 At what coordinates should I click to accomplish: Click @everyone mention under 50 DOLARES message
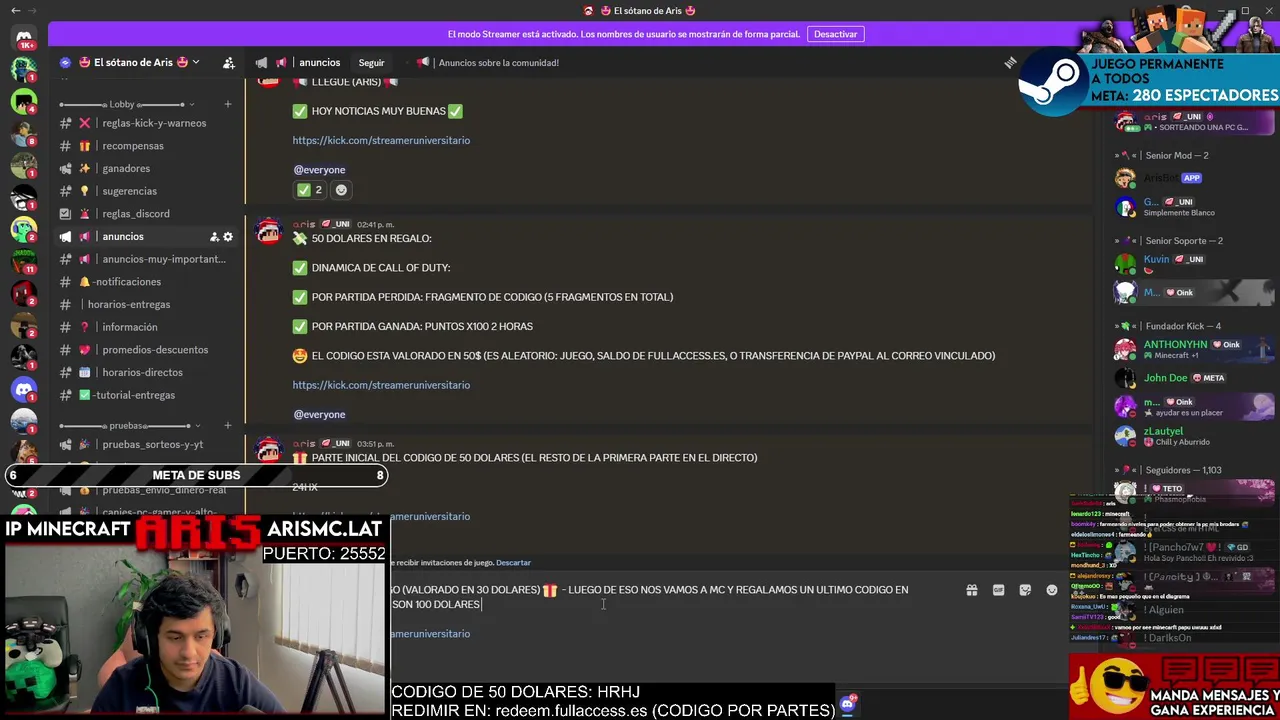click(x=319, y=414)
